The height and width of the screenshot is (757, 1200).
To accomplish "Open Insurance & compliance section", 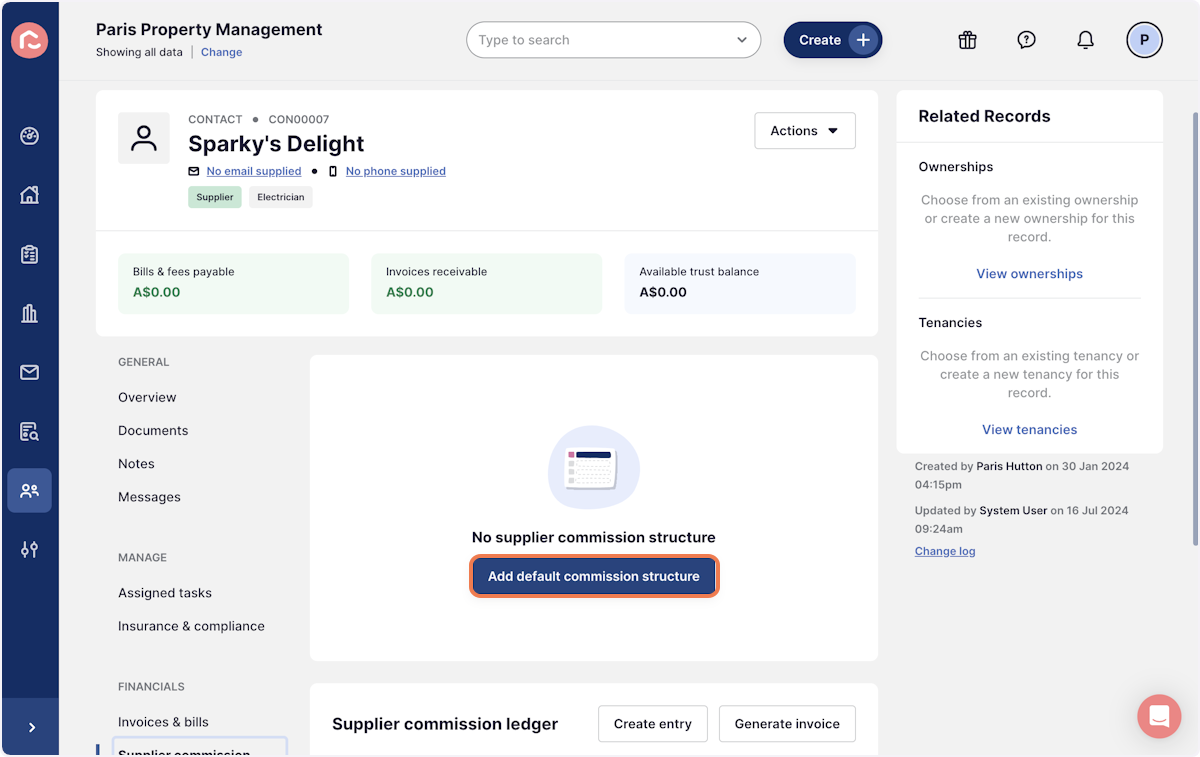I will point(191,625).
